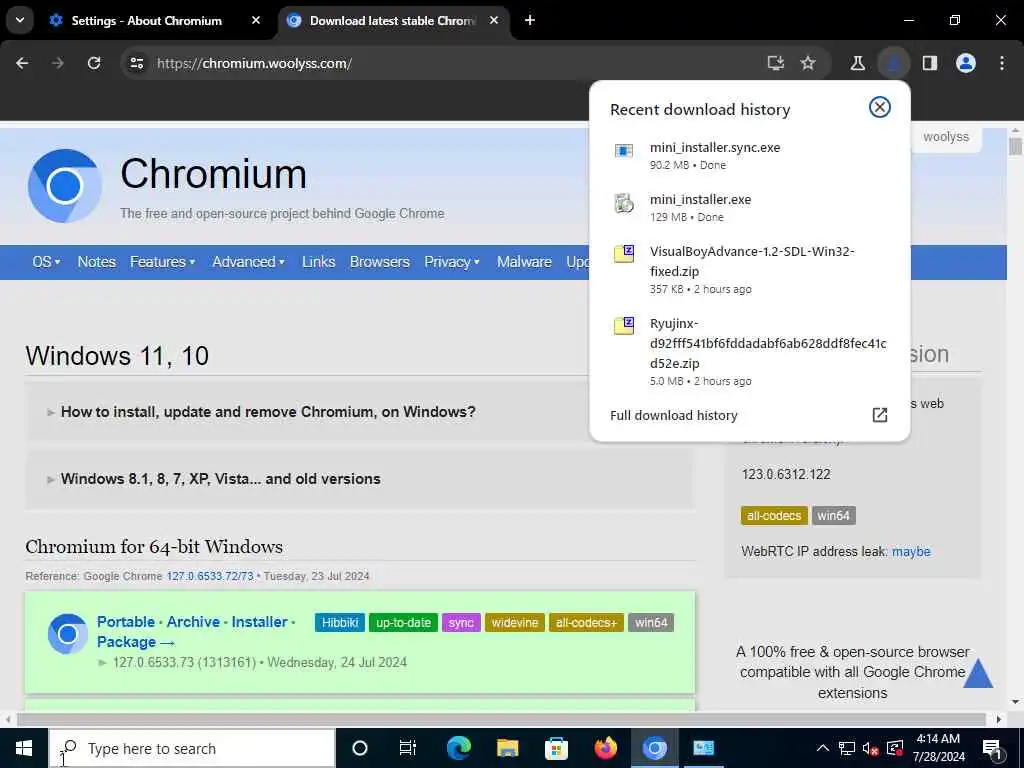Expand the Advanced navigation dropdown

tap(248, 262)
